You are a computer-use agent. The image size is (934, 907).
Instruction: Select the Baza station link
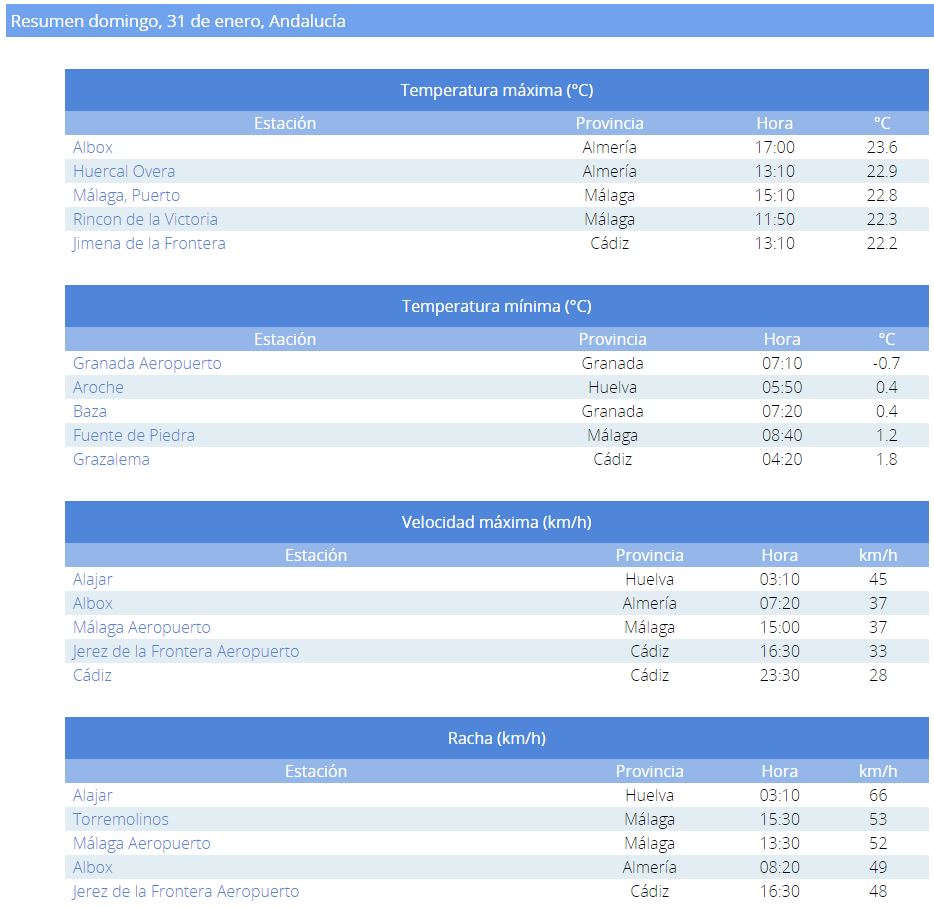(x=90, y=411)
